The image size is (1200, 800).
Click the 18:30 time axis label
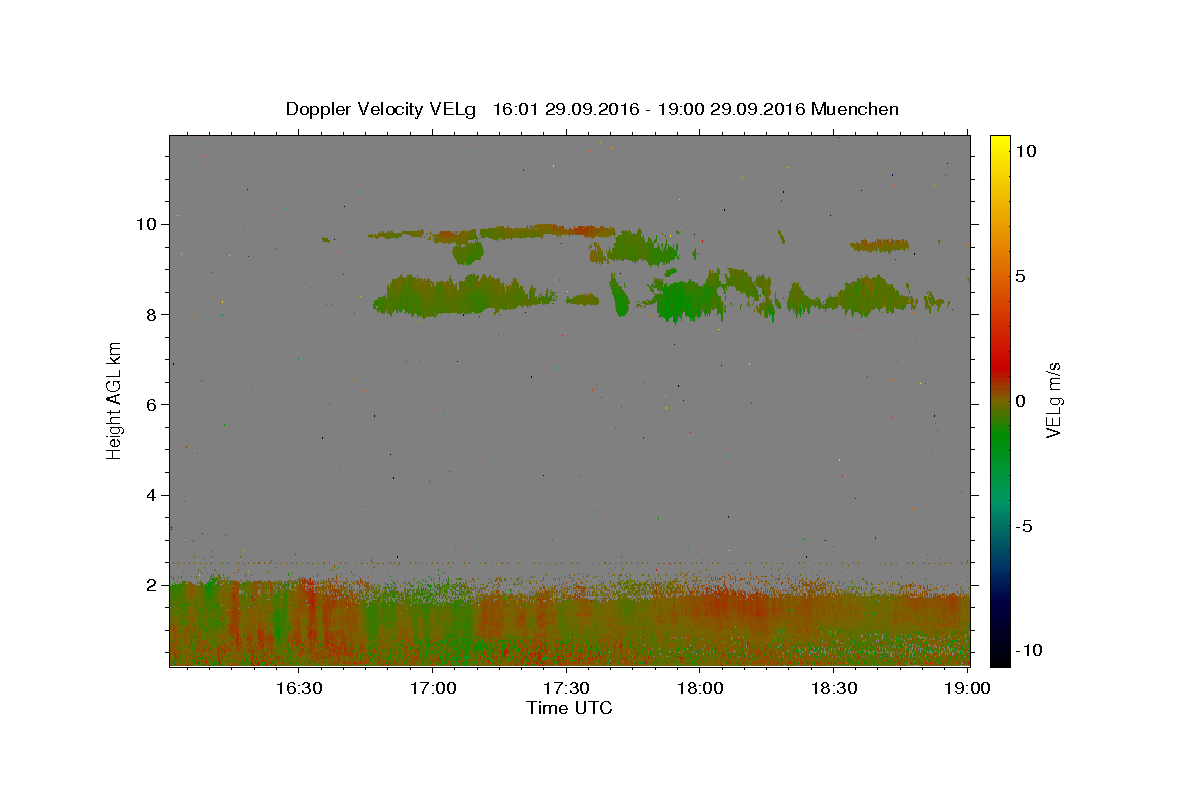pyautogui.click(x=834, y=689)
